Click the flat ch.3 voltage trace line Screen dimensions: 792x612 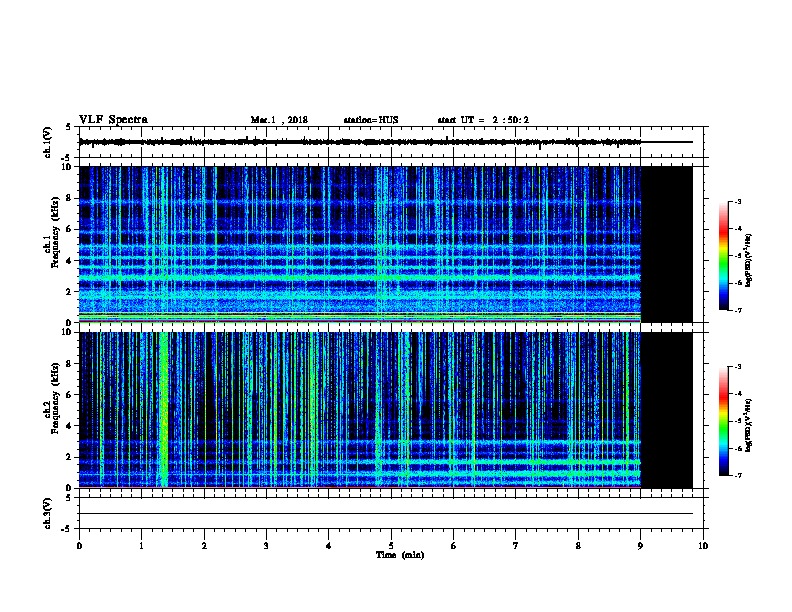[x=386, y=514]
